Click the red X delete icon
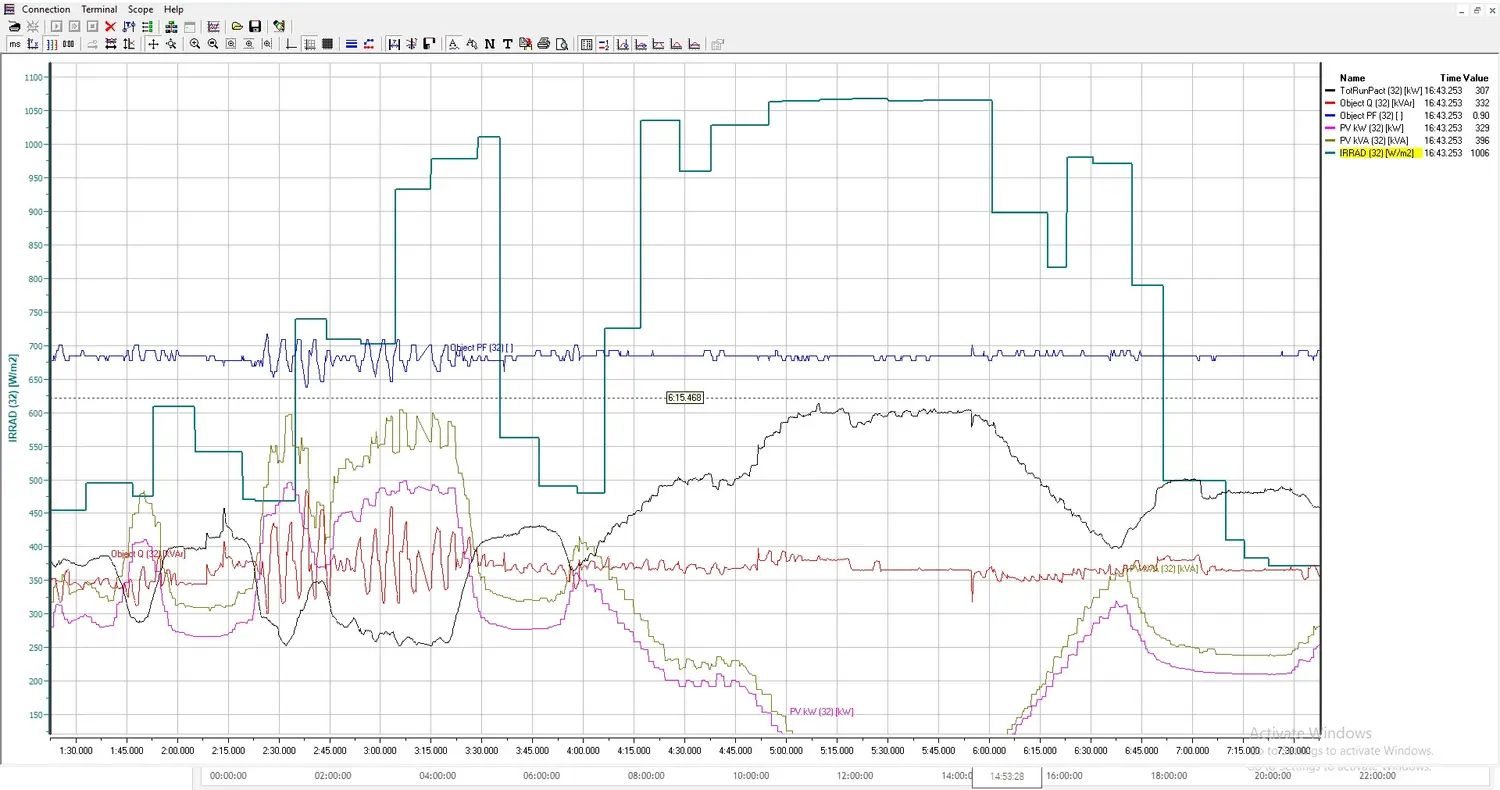This screenshot has height=790, width=1500. [110, 26]
